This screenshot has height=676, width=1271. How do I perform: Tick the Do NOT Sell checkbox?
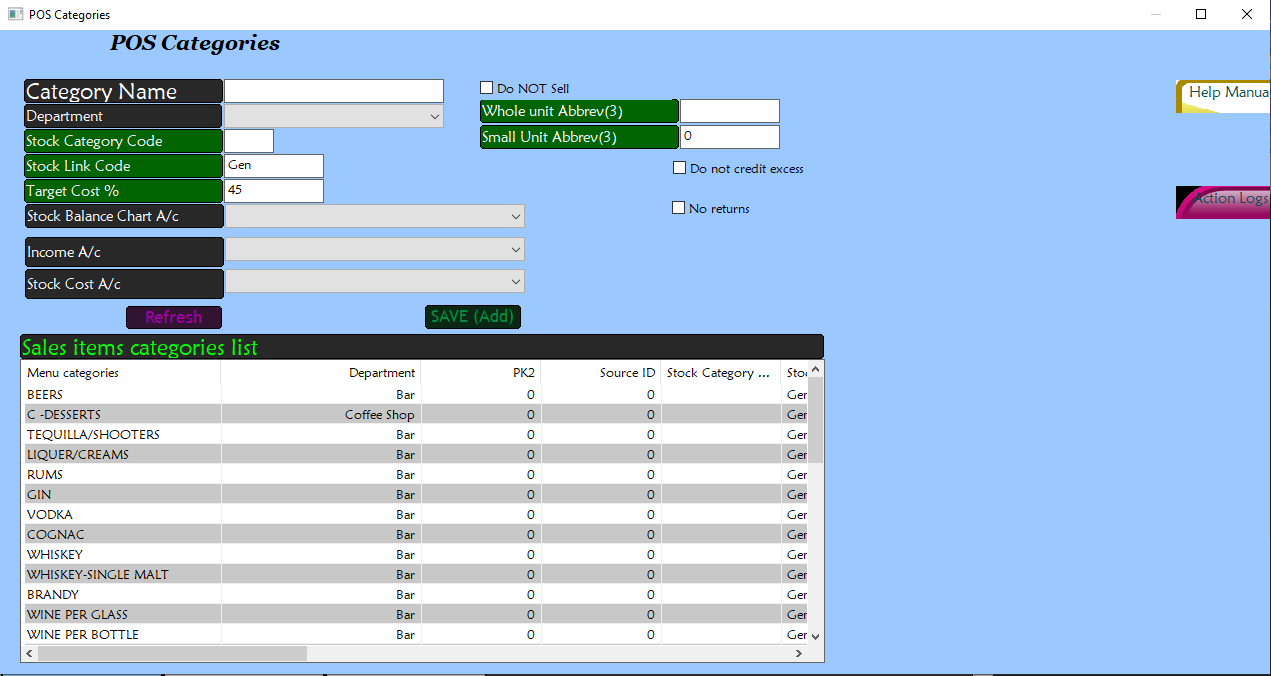point(487,88)
